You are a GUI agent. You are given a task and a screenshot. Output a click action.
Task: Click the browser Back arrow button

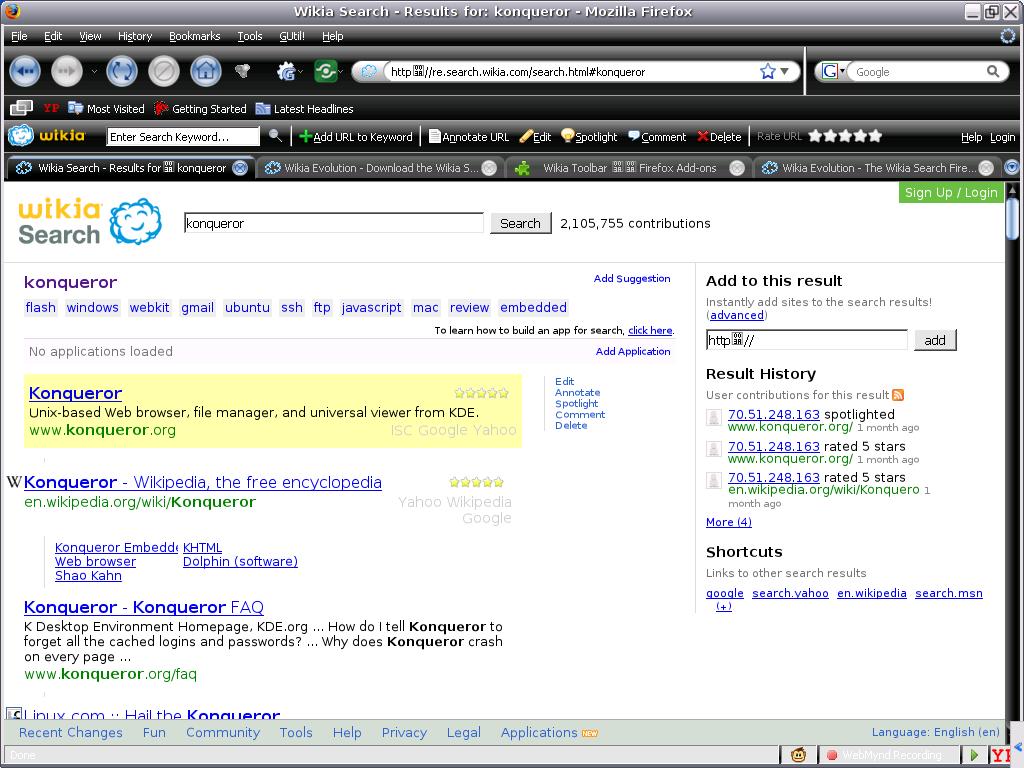pos(25,71)
